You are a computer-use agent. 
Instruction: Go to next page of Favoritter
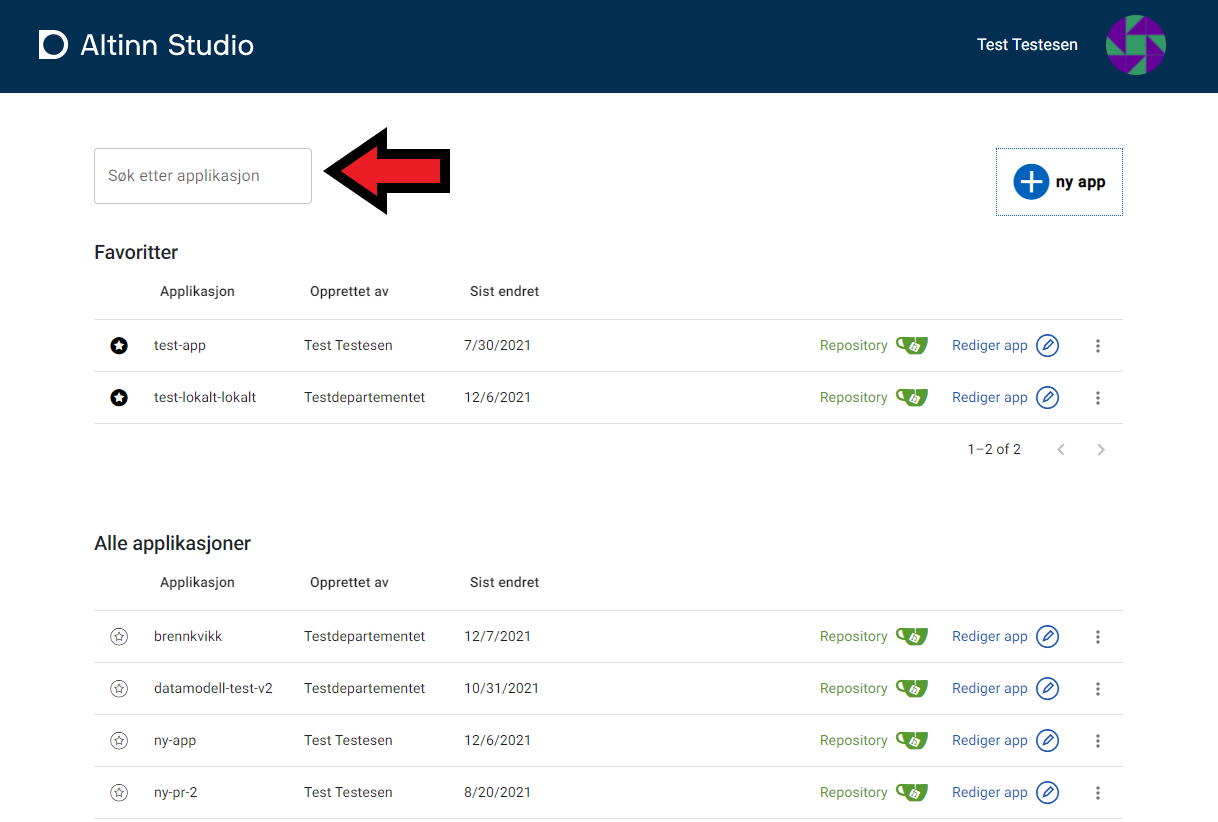coord(1100,450)
